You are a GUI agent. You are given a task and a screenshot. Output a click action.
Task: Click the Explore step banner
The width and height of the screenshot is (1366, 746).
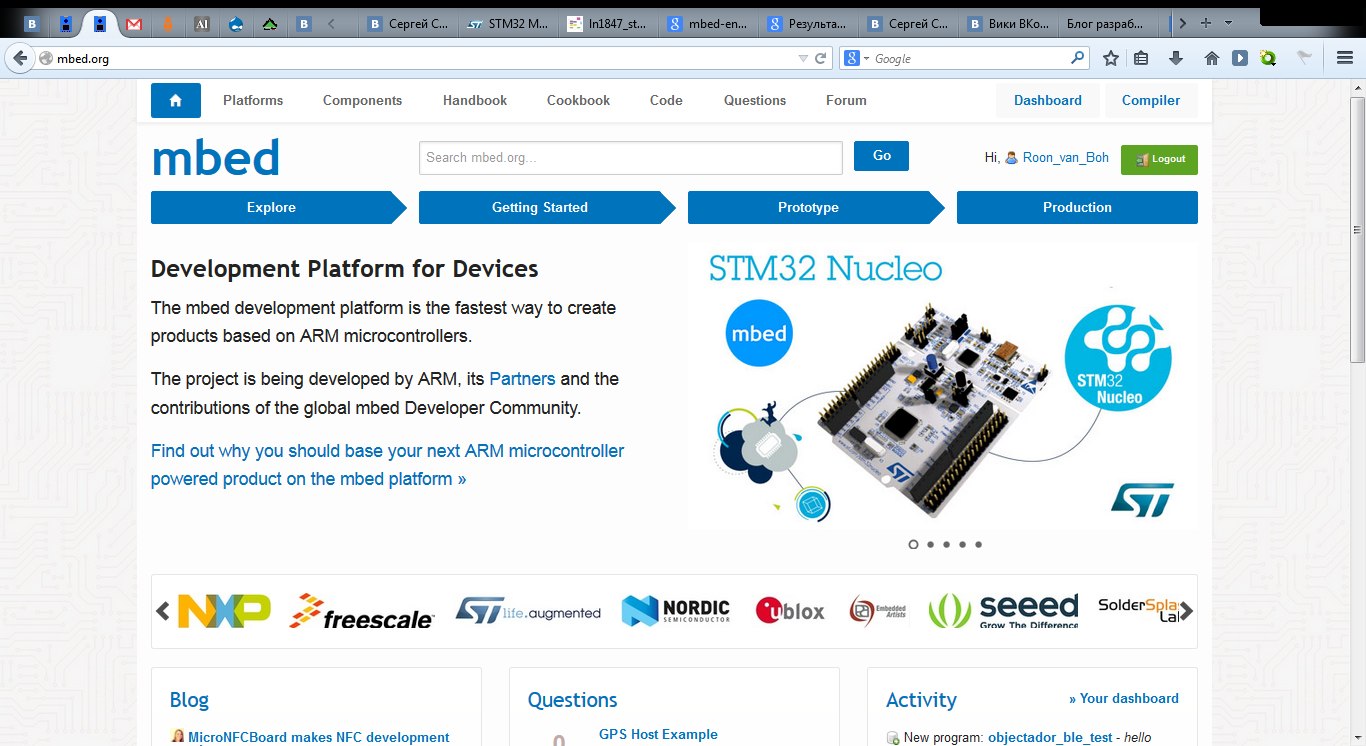[279, 207]
